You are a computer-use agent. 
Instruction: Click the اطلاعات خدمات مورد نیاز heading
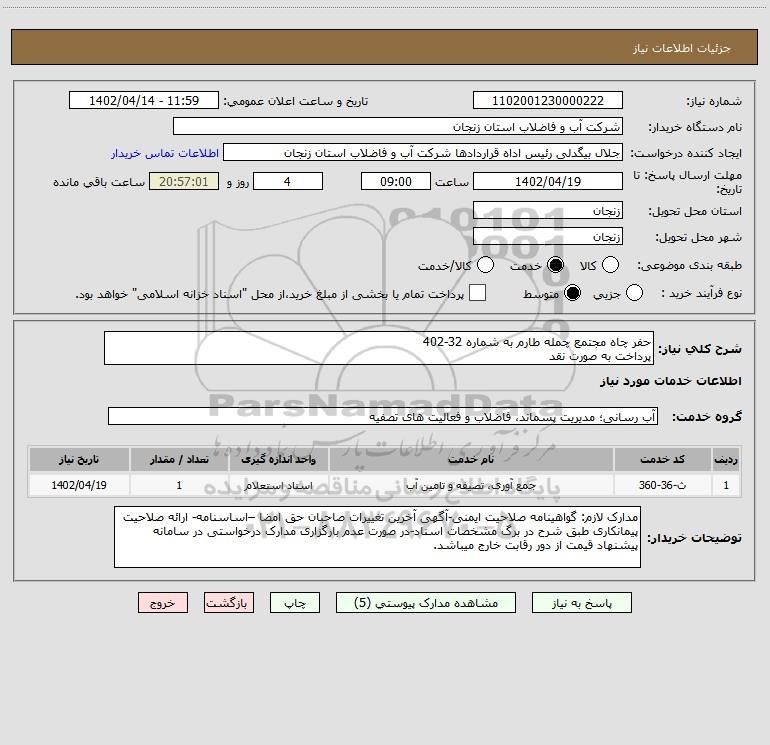pos(671,381)
